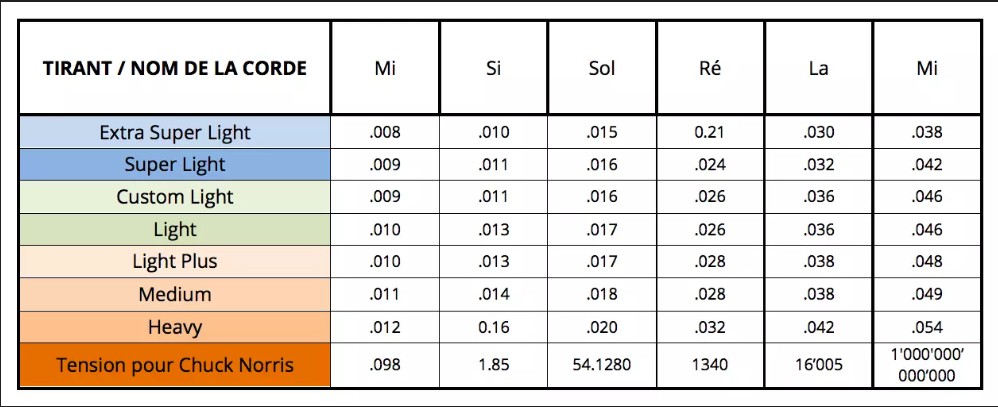The height and width of the screenshot is (407, 998).
Task: Click the 54.1280 value cell
Action: 602,365
